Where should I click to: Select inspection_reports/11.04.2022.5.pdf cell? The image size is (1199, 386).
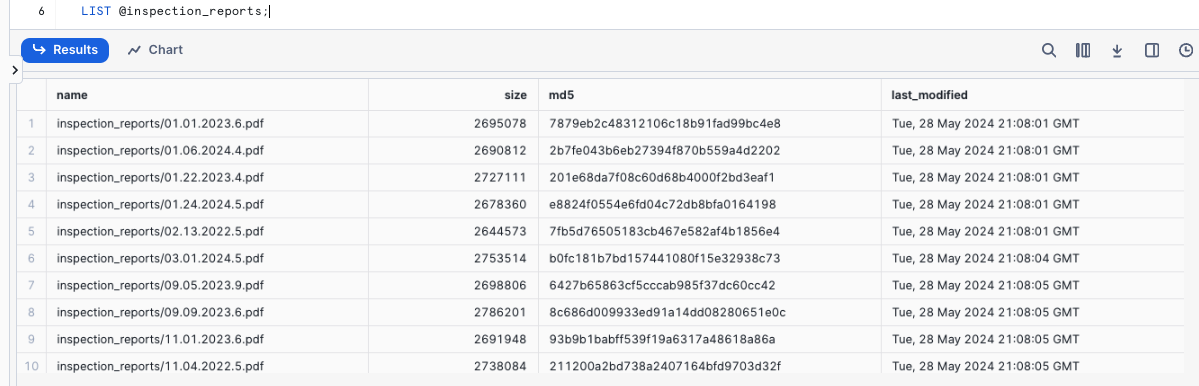(207, 363)
